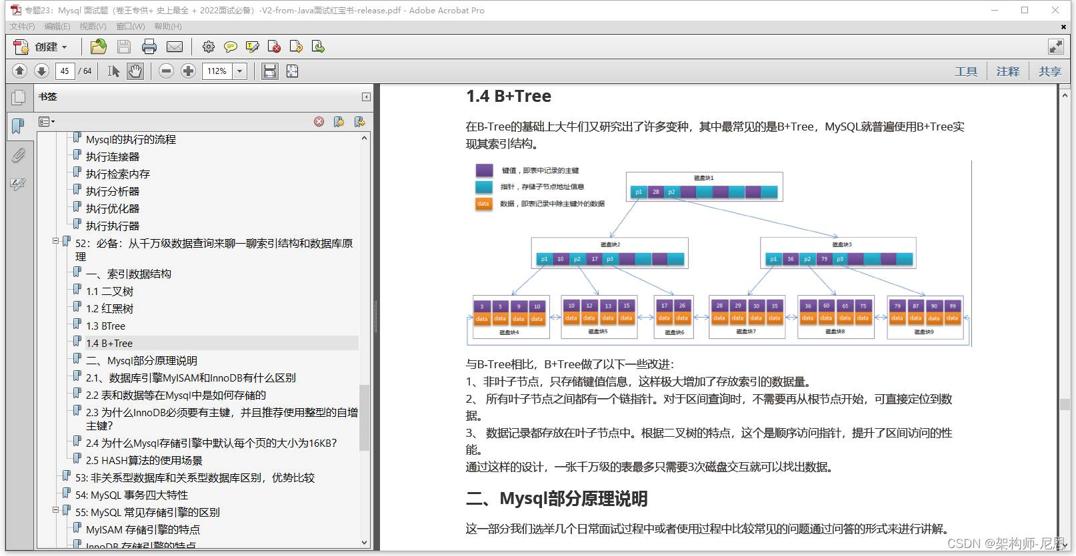Open the 编辑(E) menu
This screenshot has width=1076, height=556.
click(x=57, y=26)
